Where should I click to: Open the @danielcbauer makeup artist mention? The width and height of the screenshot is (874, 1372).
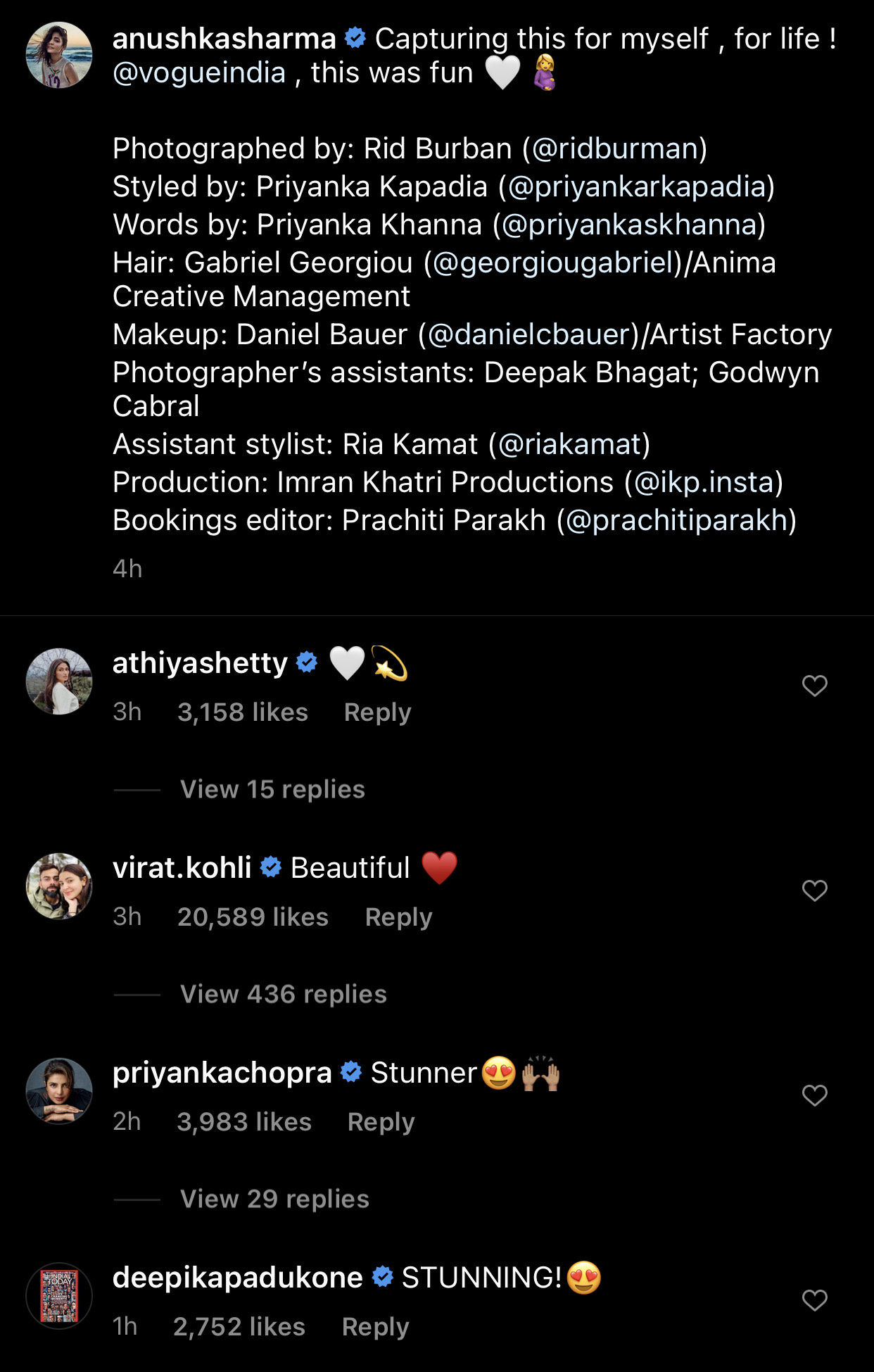[x=528, y=334]
